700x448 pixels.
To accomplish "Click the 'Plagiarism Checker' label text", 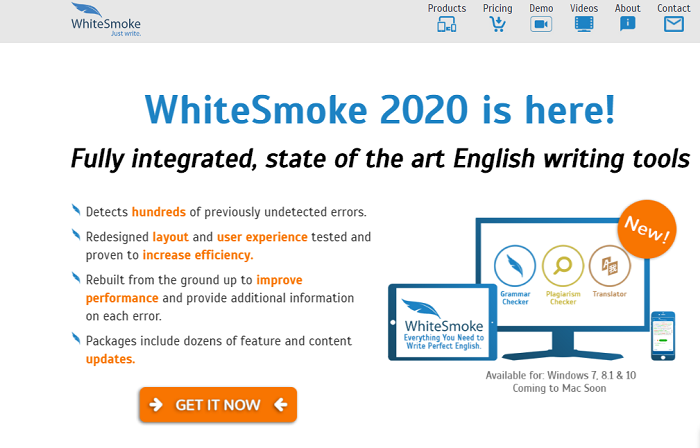I will (x=563, y=298).
